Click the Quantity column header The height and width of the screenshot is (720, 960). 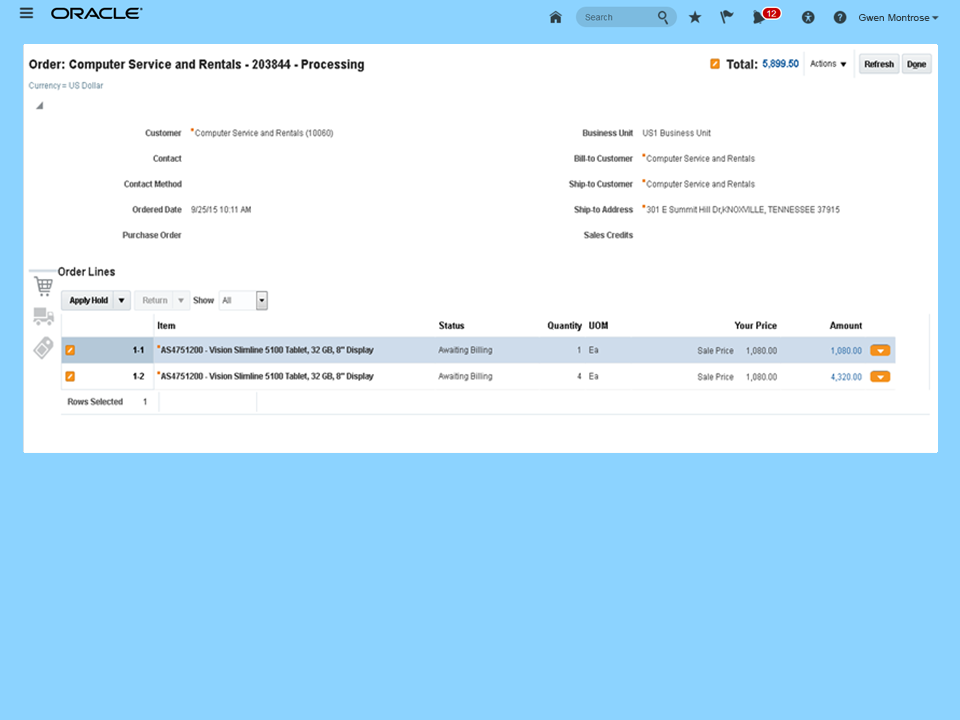pyautogui.click(x=564, y=326)
